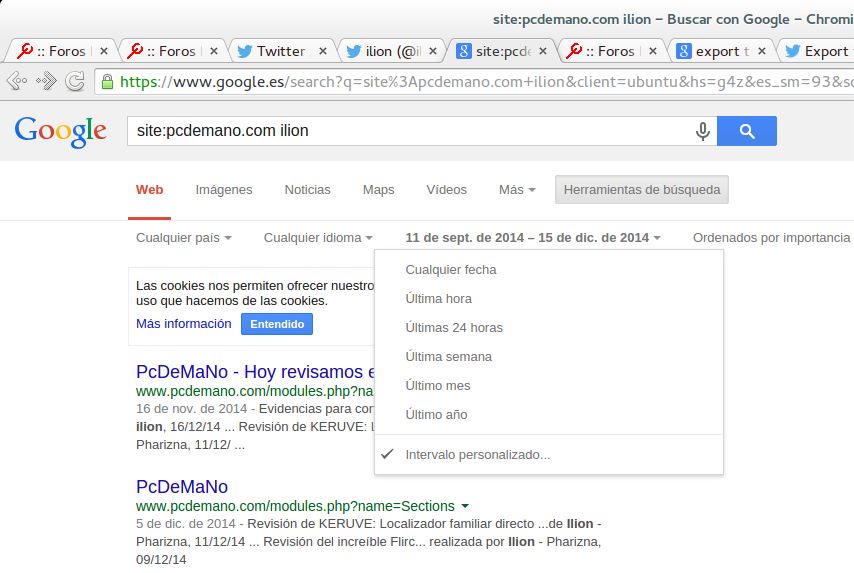This screenshot has width=854, height=573.
Task: Open the PcDeMaNo Hoy revisamos result
Action: pyautogui.click(x=255, y=371)
